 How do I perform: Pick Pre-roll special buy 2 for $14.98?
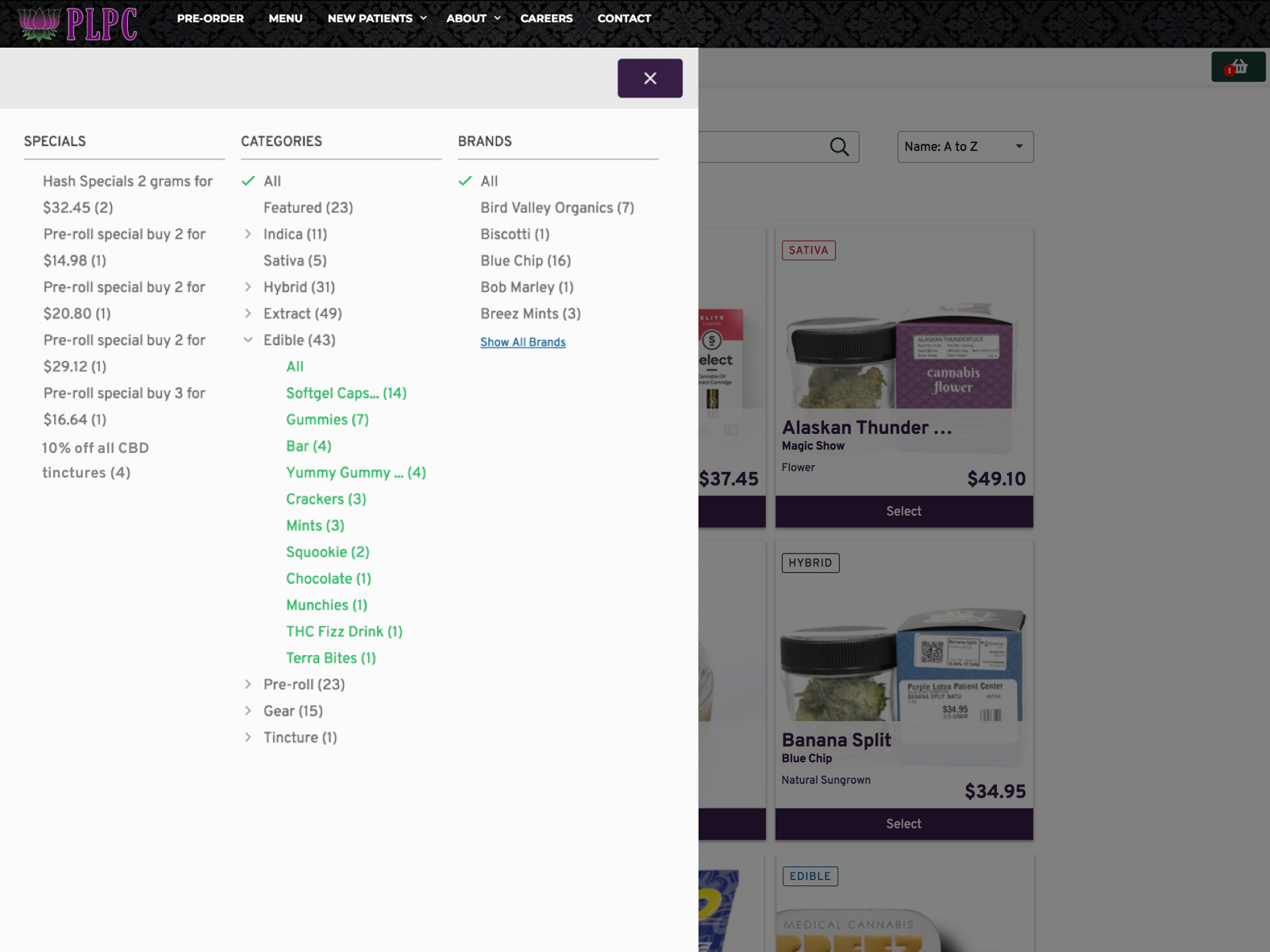[x=125, y=248]
